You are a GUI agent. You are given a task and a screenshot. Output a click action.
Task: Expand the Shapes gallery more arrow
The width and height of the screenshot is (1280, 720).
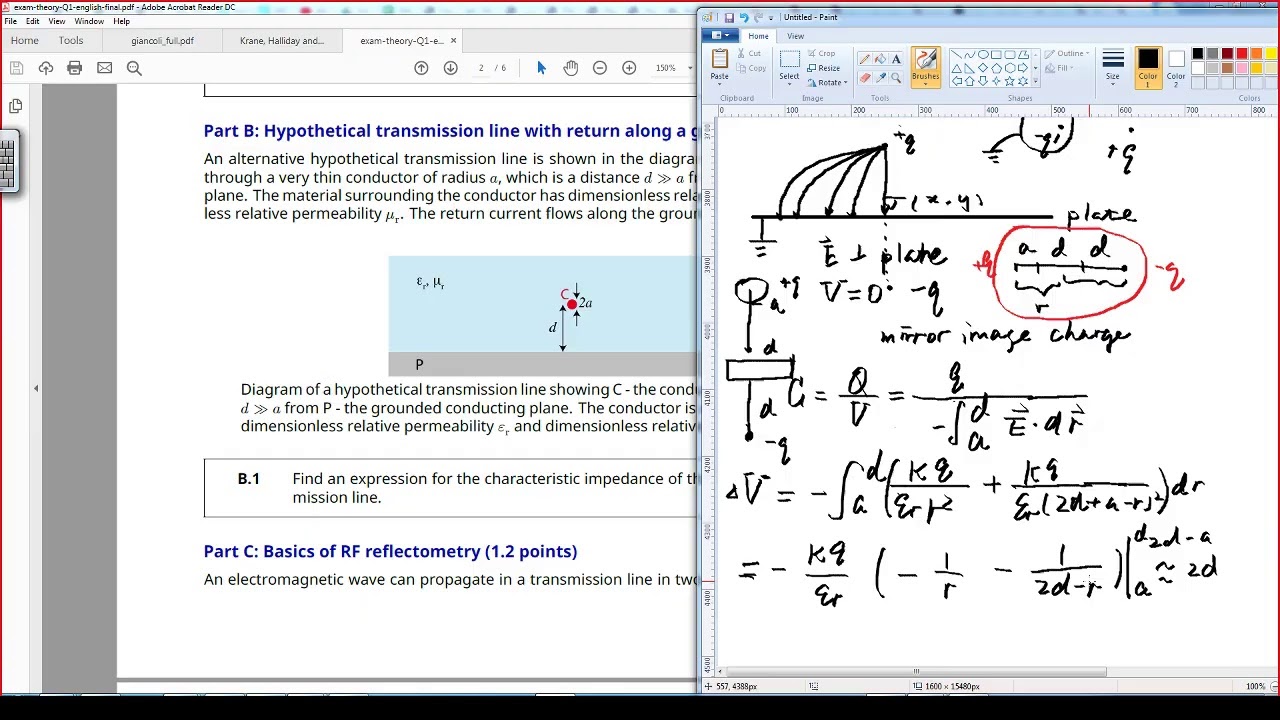(x=1036, y=81)
